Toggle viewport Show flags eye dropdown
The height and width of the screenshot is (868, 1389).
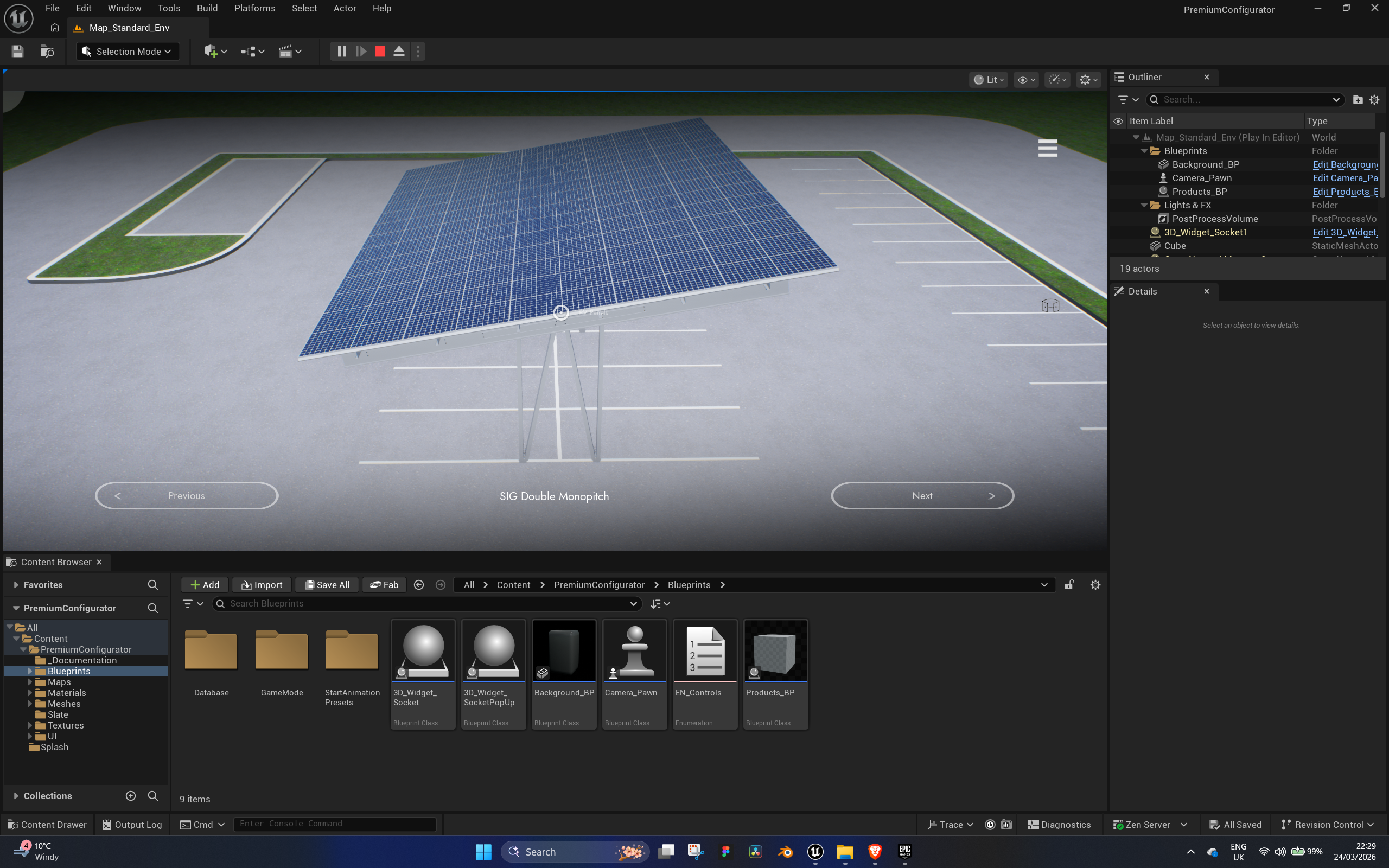(x=1025, y=80)
